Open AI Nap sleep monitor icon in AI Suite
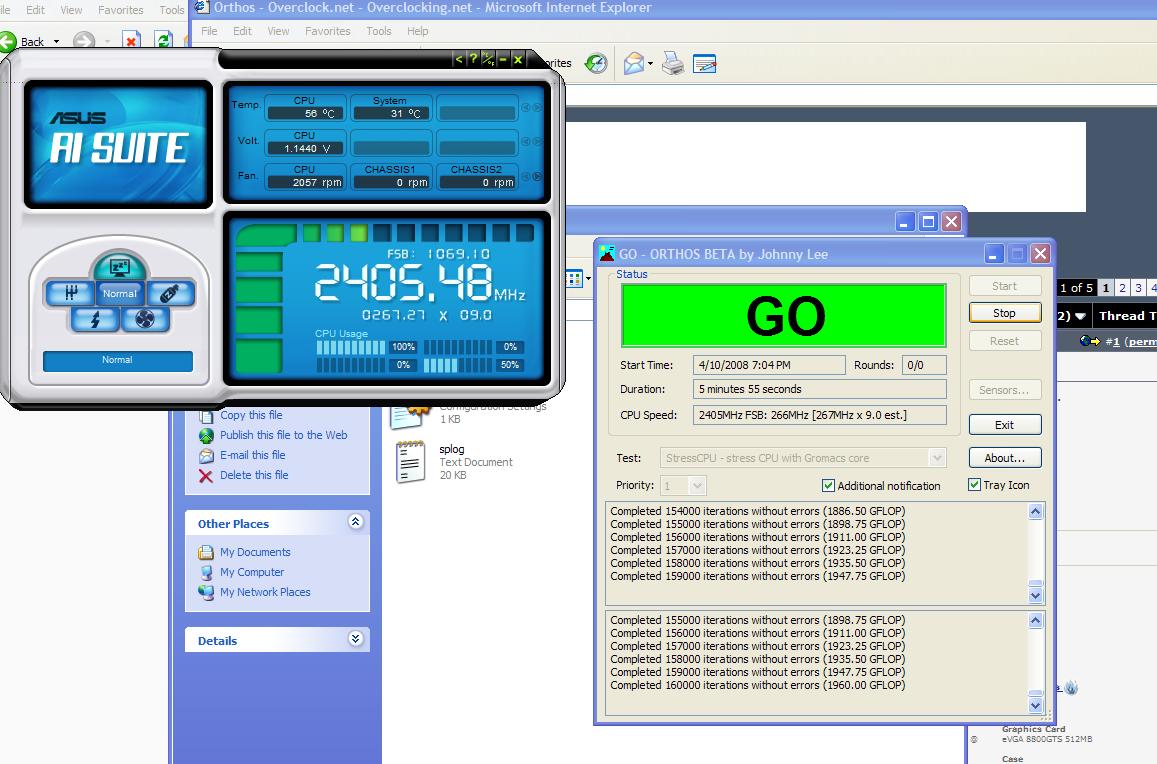1157x764 pixels. (120, 267)
